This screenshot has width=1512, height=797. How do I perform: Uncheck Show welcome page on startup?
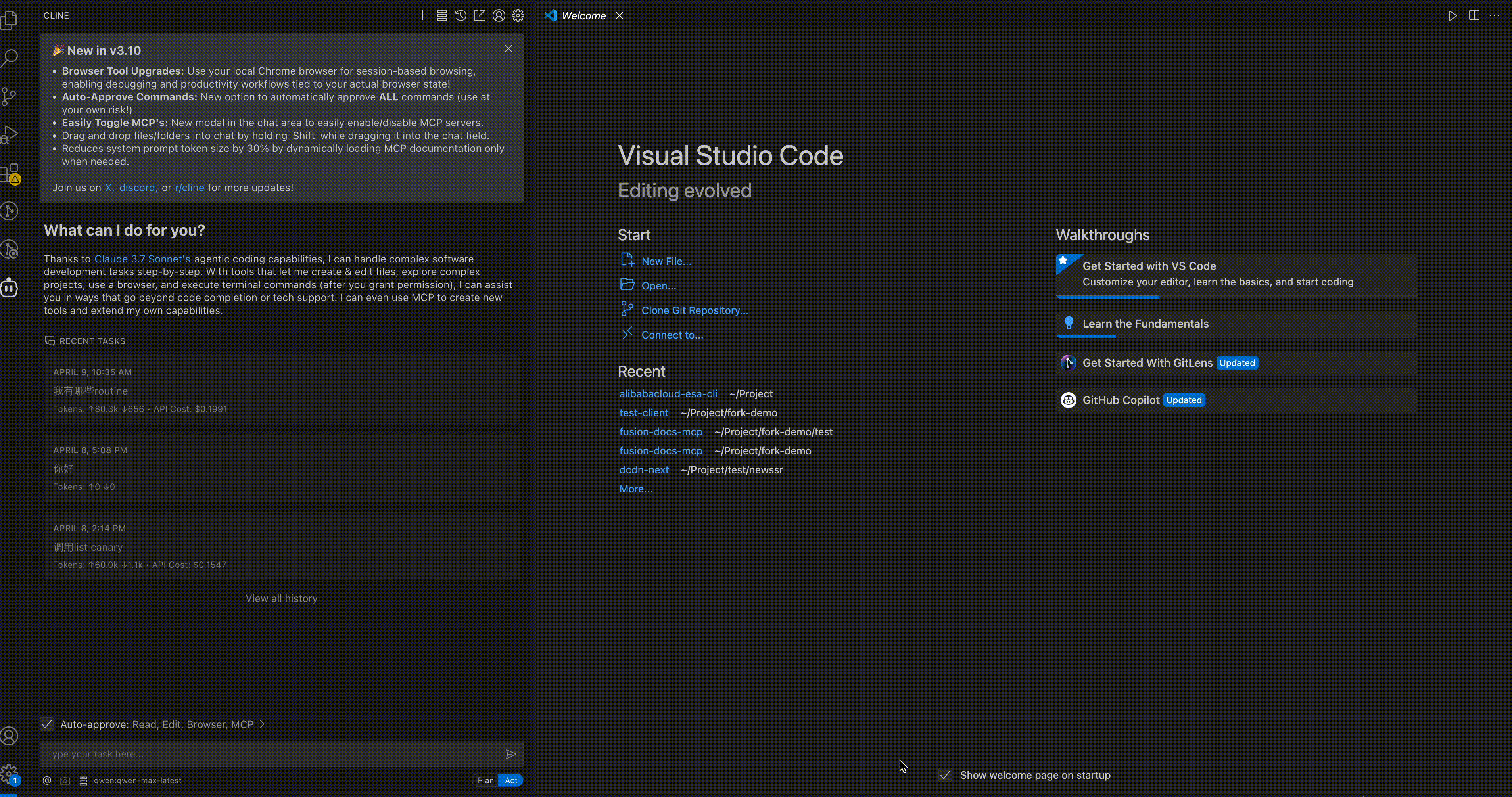coord(945,775)
